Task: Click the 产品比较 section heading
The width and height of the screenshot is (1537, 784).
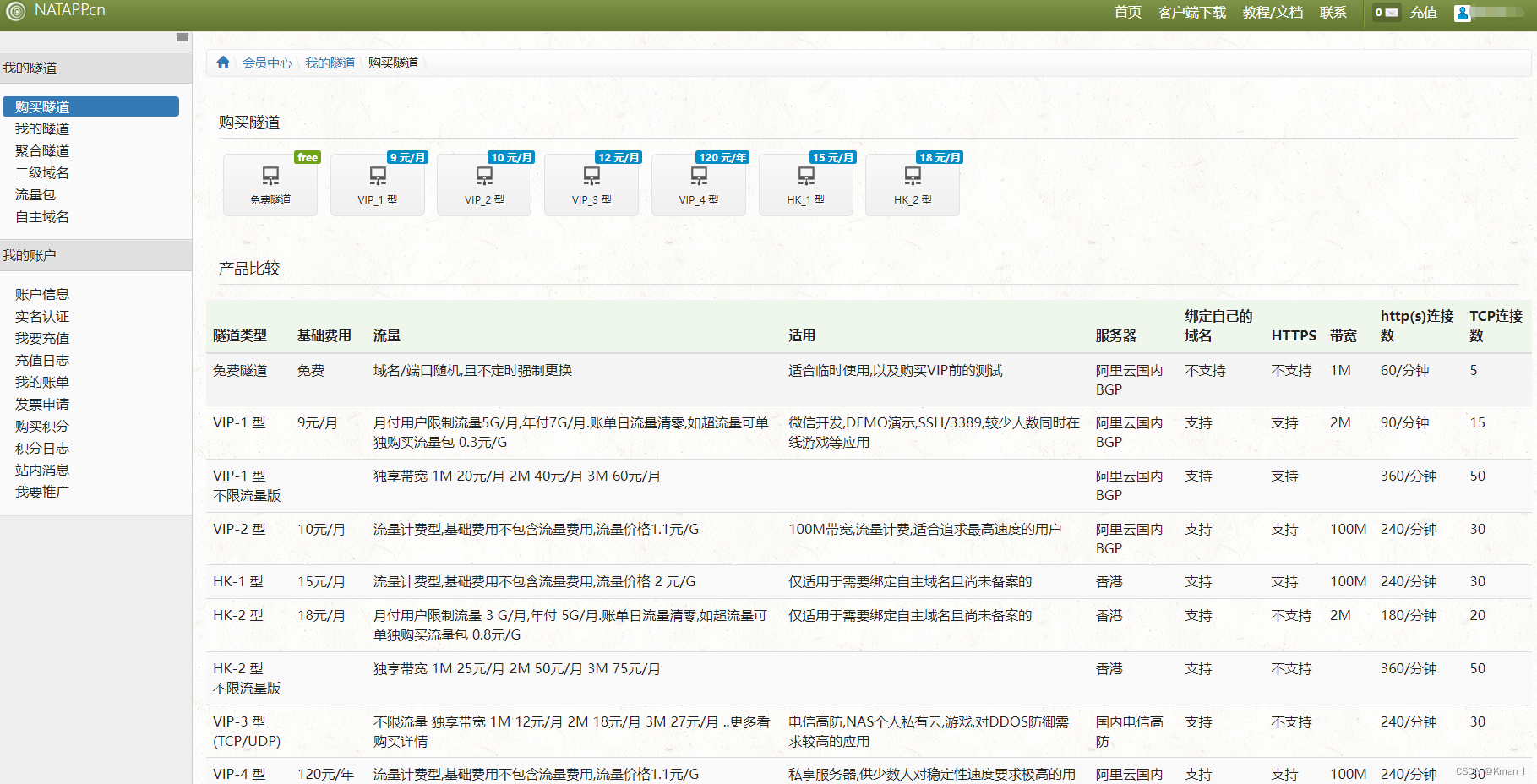Action: 249,268
